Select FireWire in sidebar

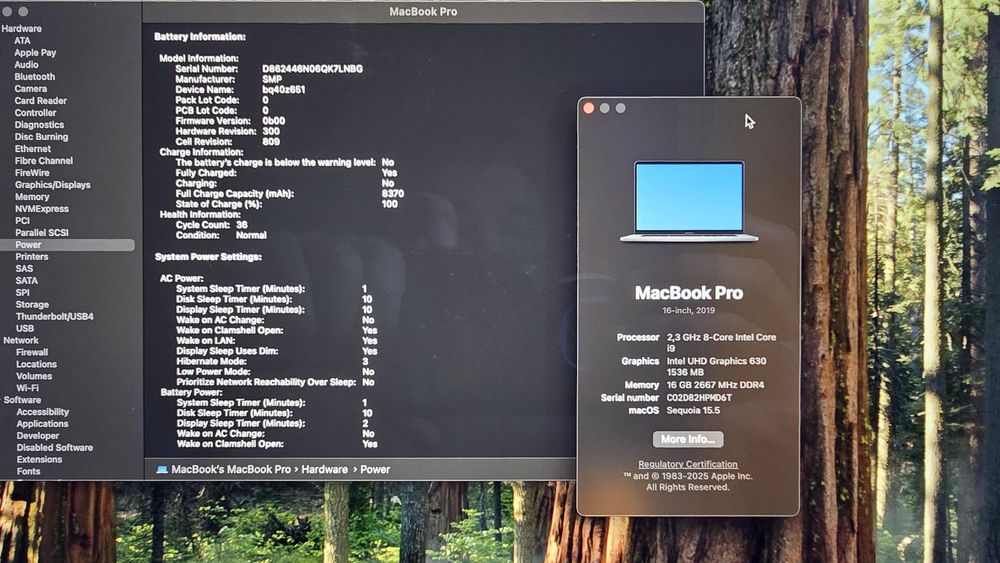coord(33,173)
